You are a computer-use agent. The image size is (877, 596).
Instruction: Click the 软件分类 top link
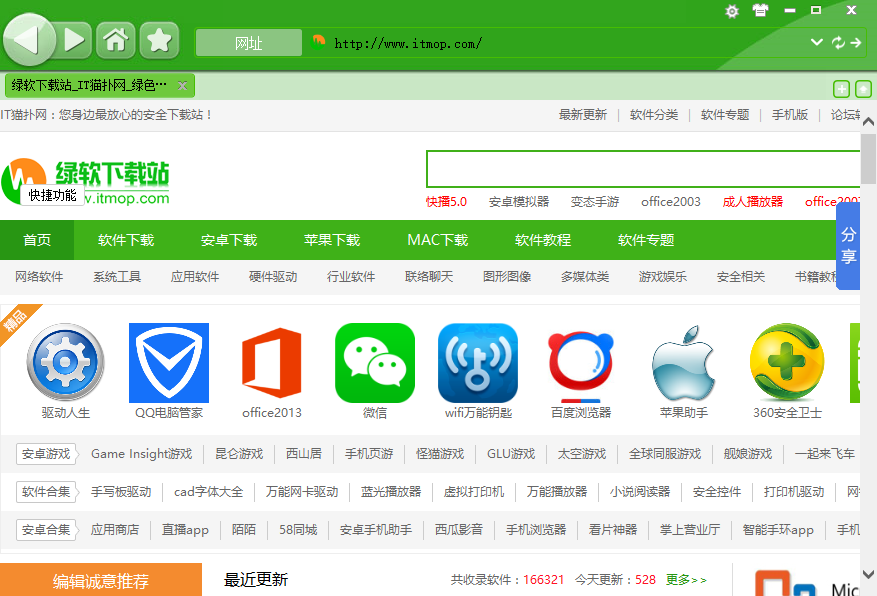point(654,115)
